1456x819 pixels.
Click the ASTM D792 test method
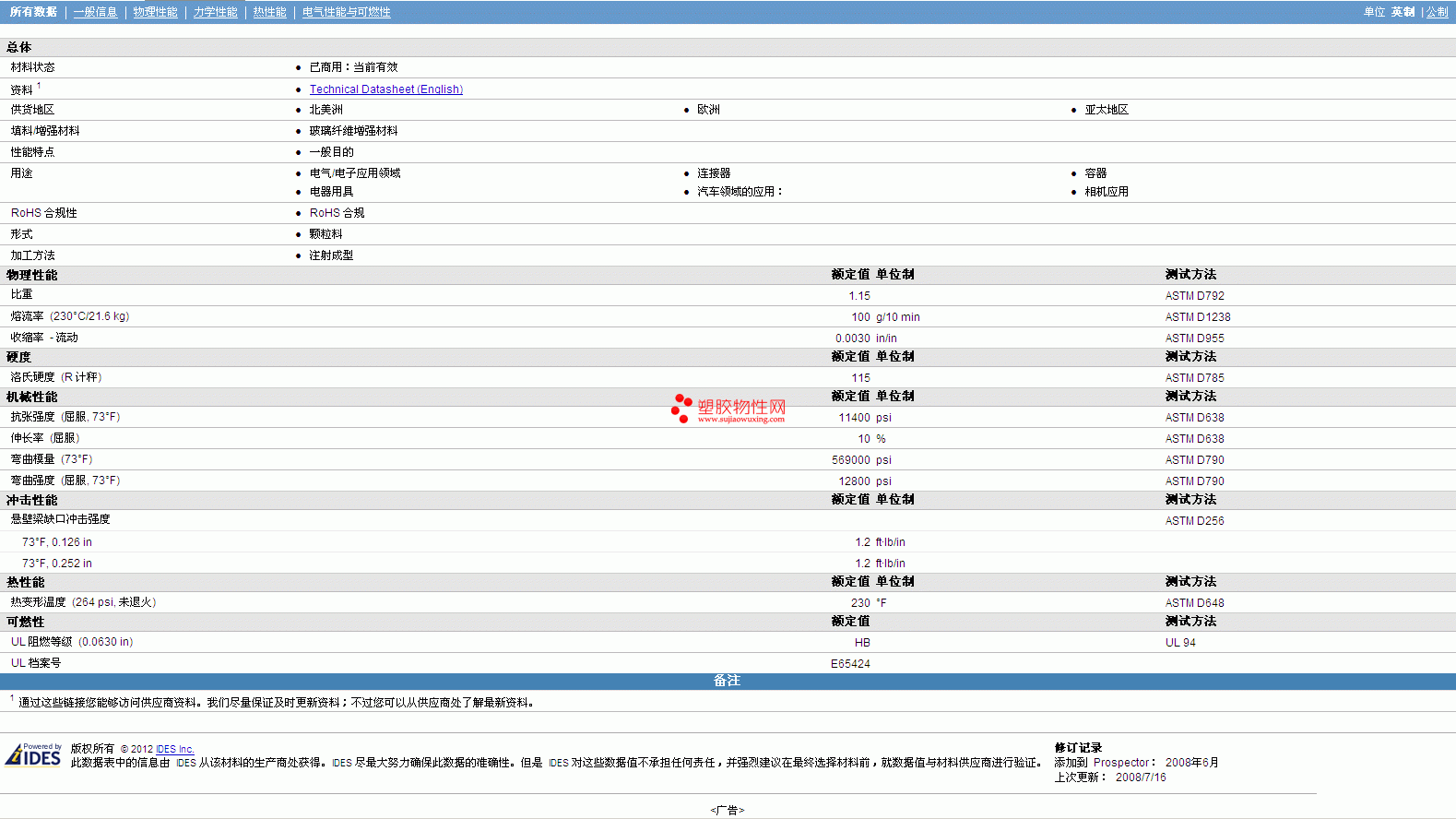(x=1195, y=296)
